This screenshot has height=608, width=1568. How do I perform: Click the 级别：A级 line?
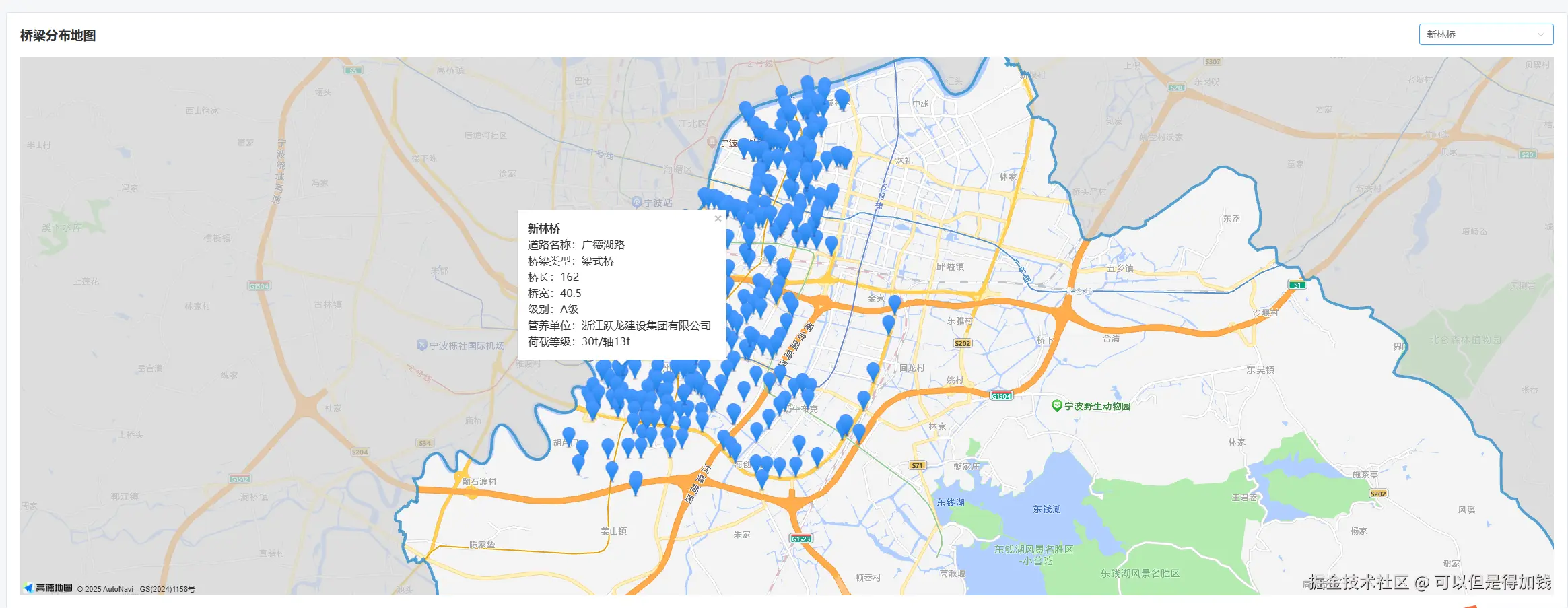[x=553, y=309]
